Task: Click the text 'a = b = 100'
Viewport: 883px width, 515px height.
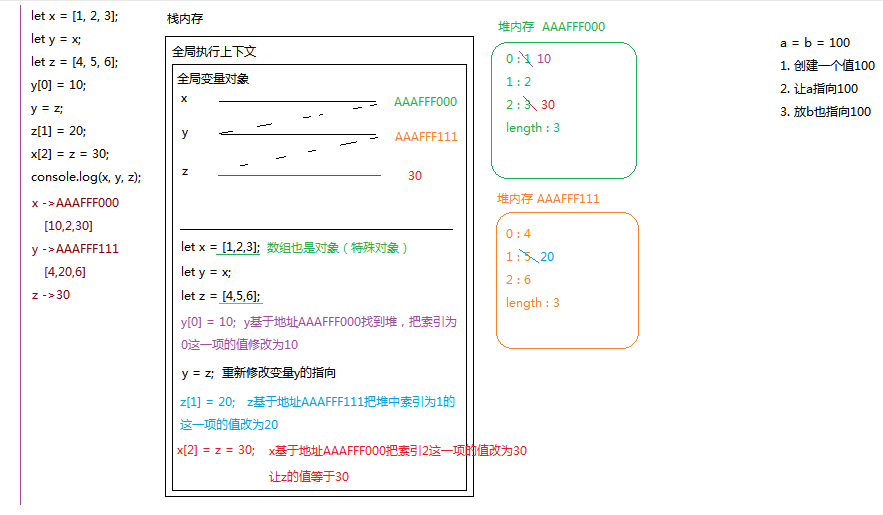Action: [x=815, y=43]
